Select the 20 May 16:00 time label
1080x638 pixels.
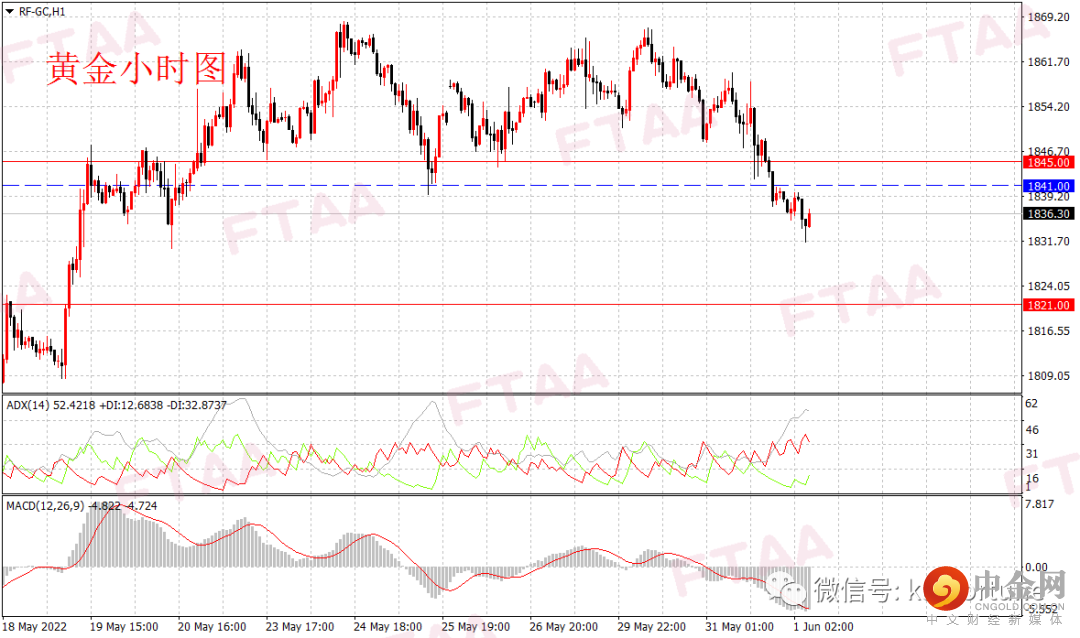211,627
